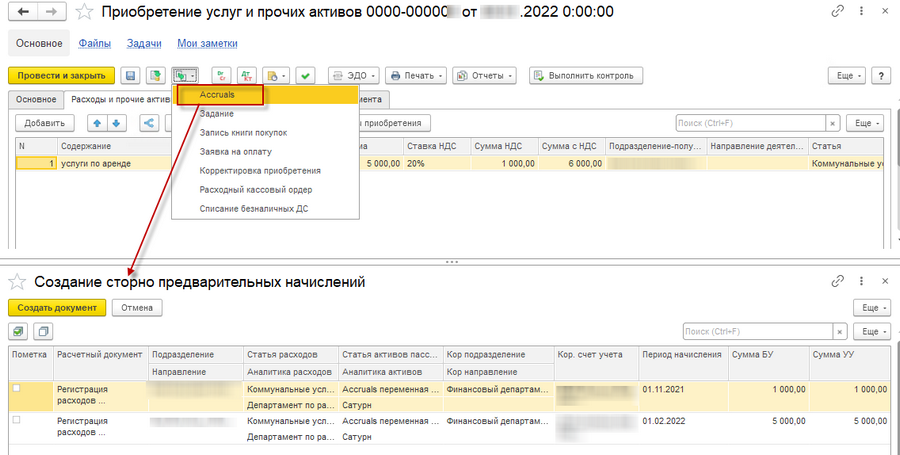The image size is (900, 455).
Task: Switch to Расходы и прочие активы tab
Action: [x=118, y=99]
